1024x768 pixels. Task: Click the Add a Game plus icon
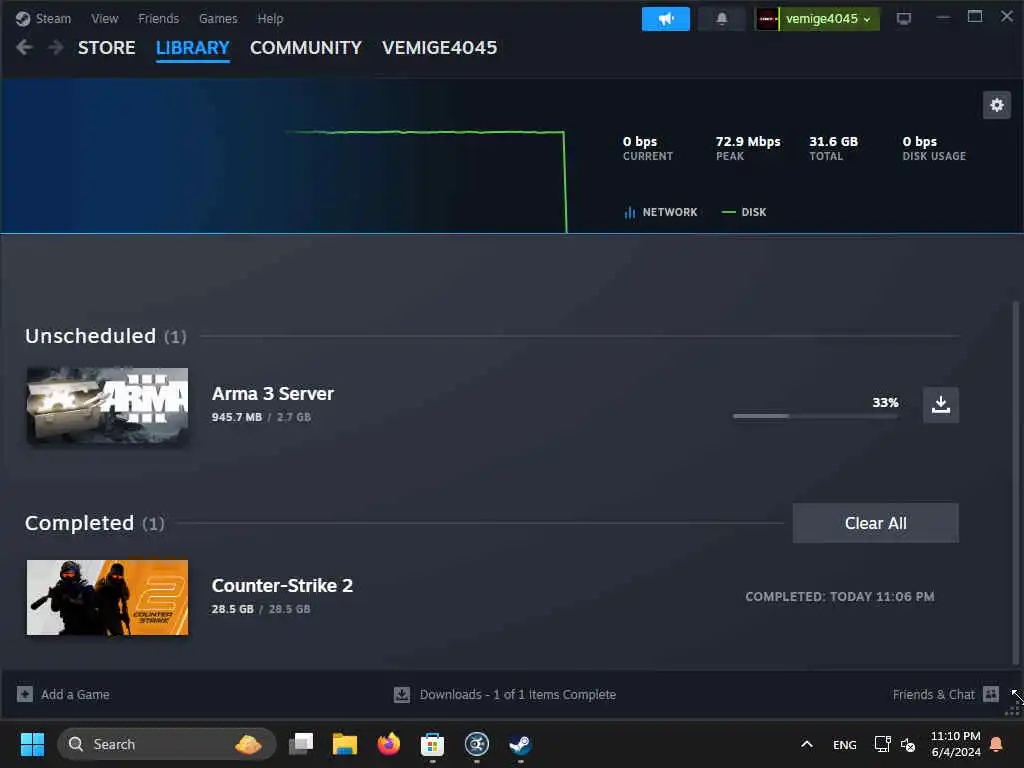[25, 694]
